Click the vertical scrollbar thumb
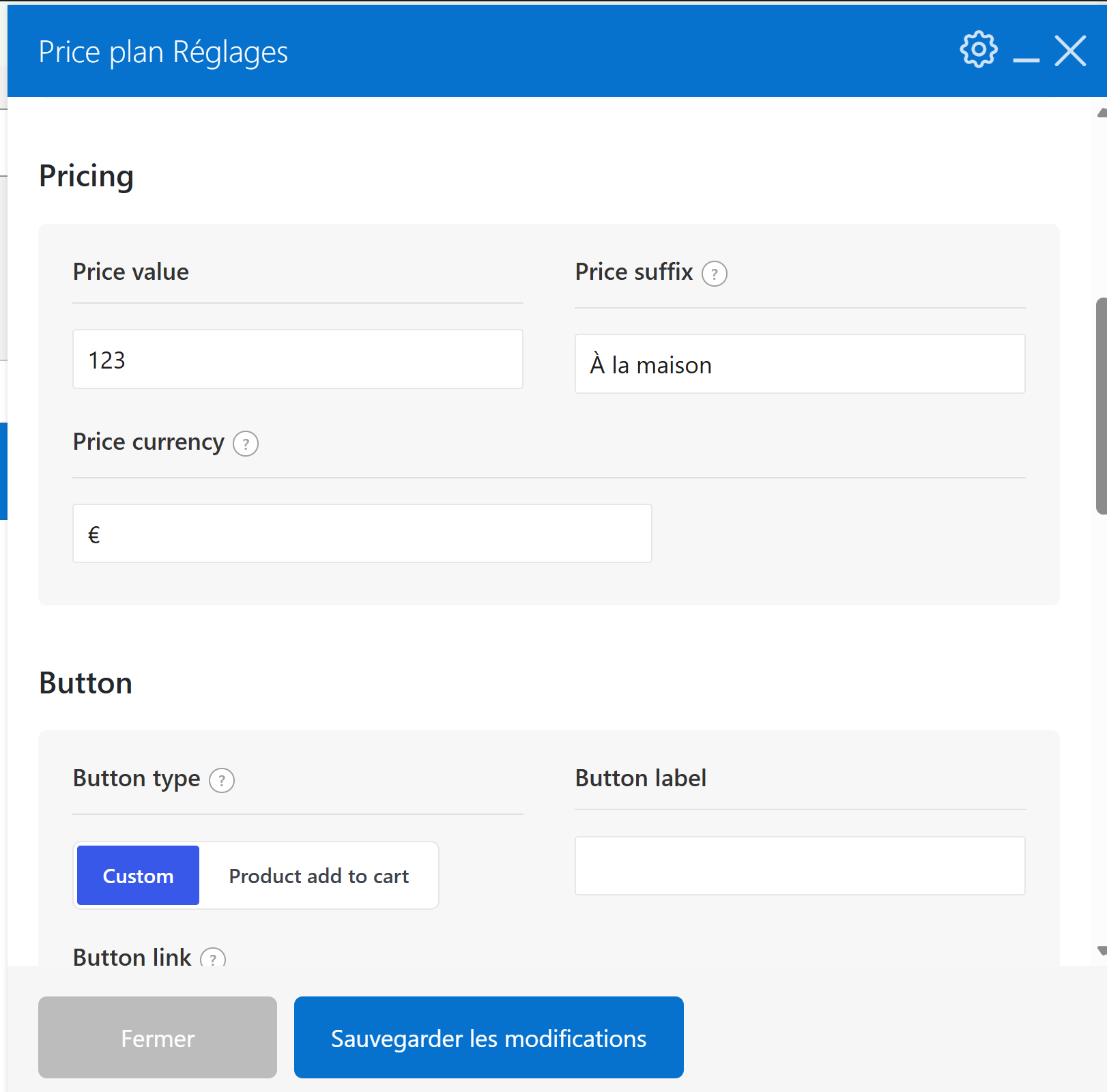This screenshot has height=1092, width=1107. coord(1101,406)
